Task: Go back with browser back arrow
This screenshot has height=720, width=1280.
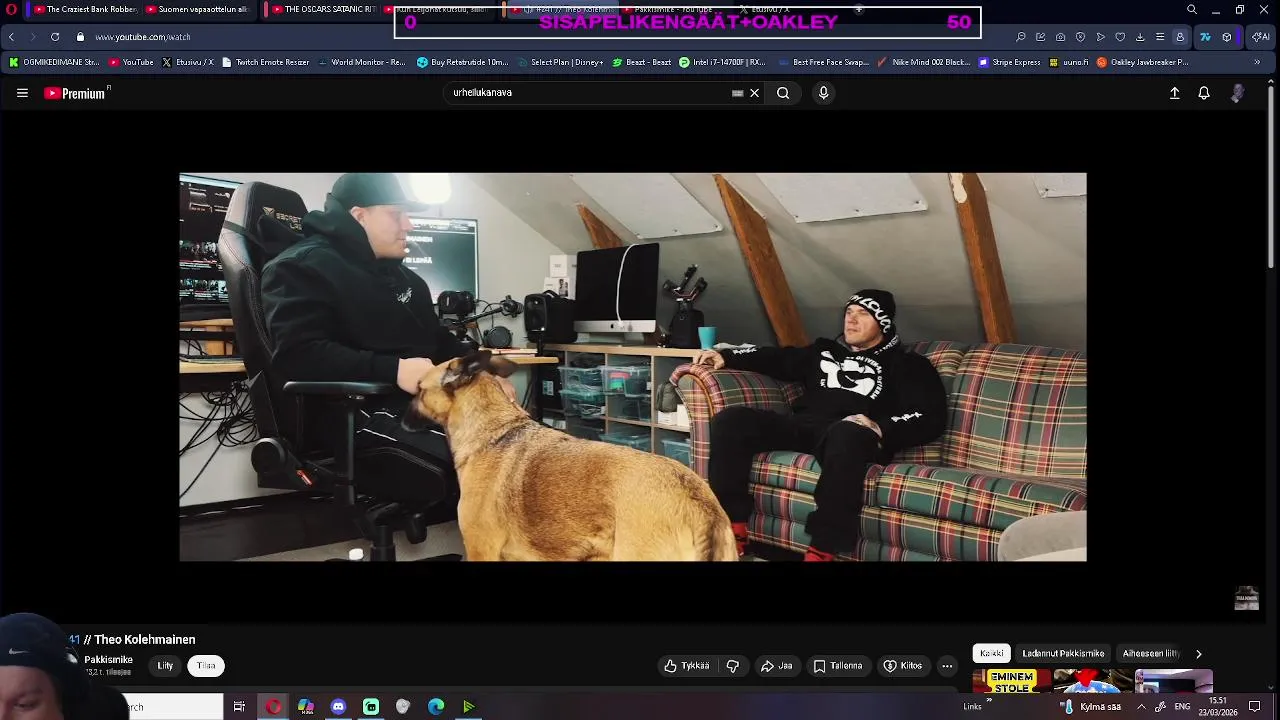Action: (11, 37)
